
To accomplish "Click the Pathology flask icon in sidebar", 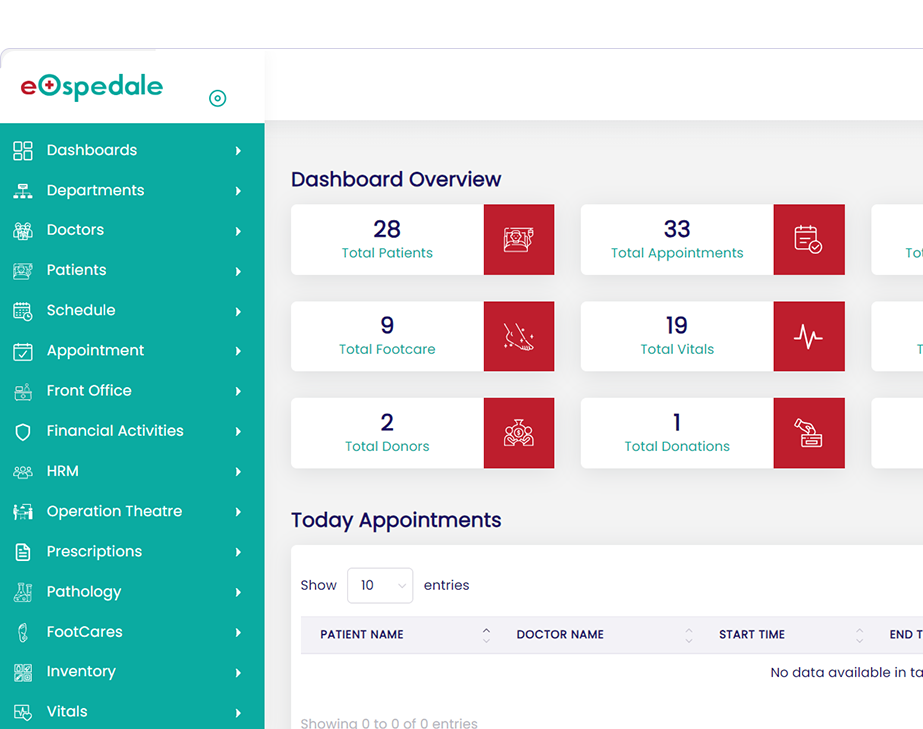I will 23,592.
